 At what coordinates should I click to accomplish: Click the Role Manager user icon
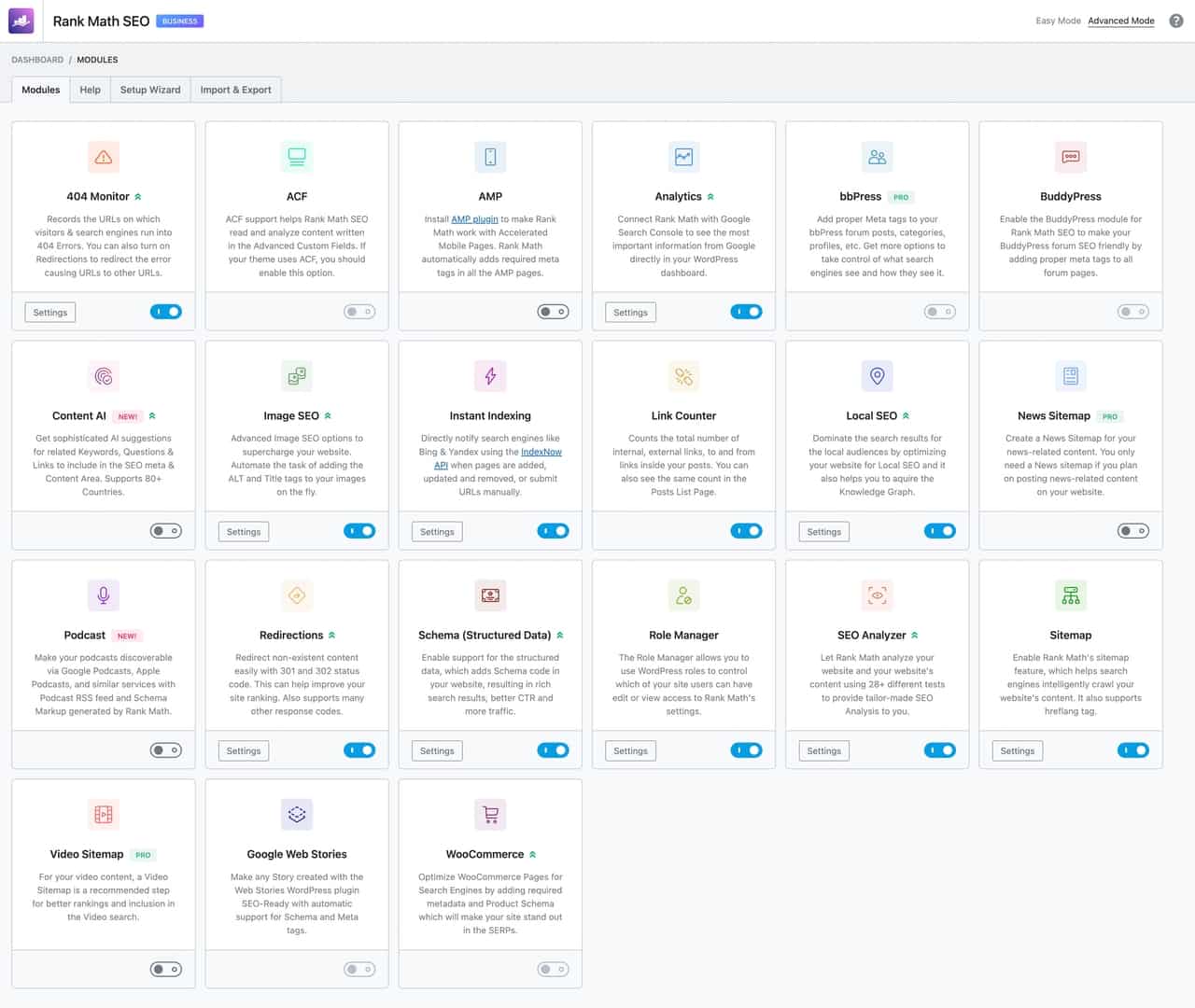click(683, 595)
